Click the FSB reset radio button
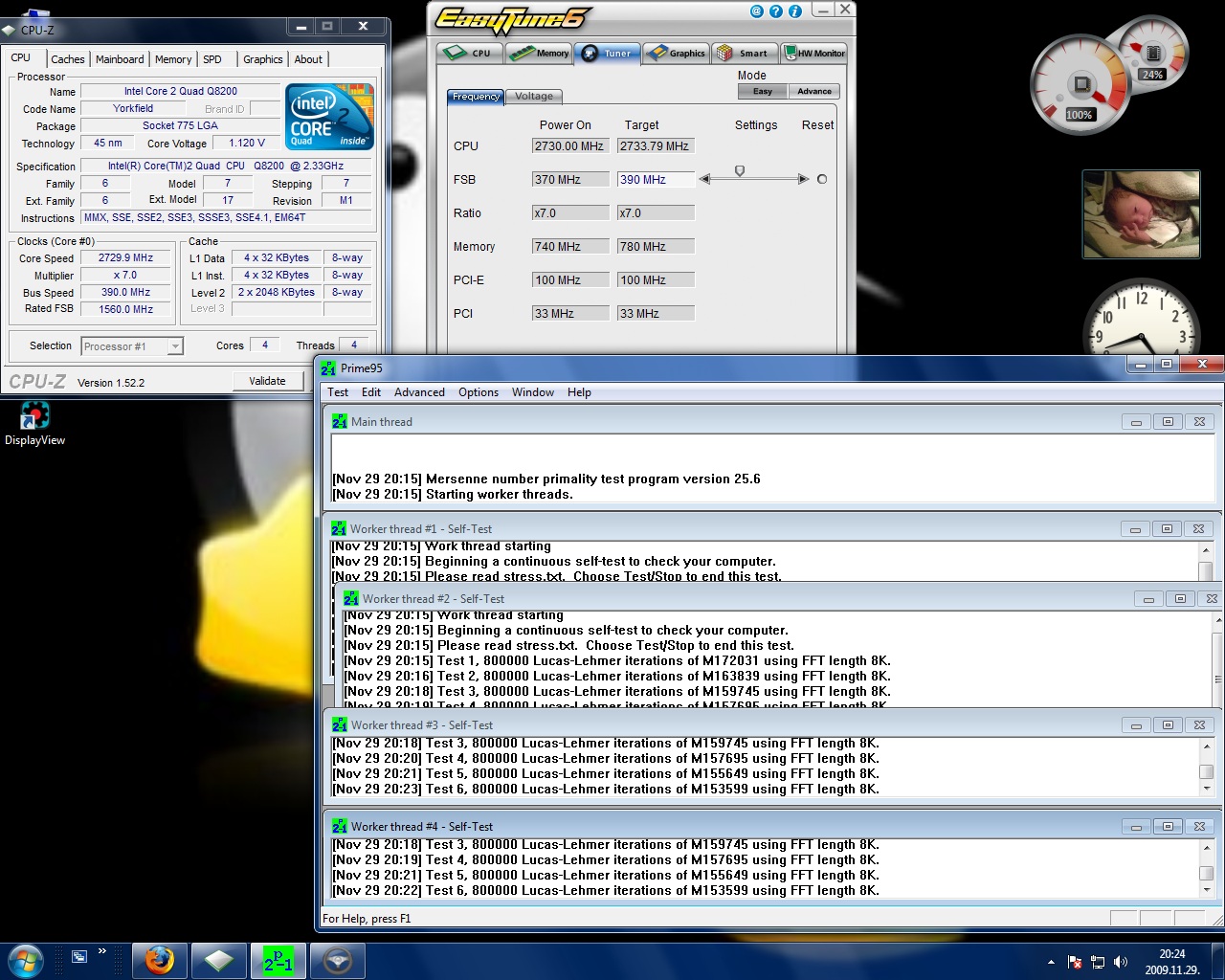Viewport: 1225px width, 980px height. point(821,179)
